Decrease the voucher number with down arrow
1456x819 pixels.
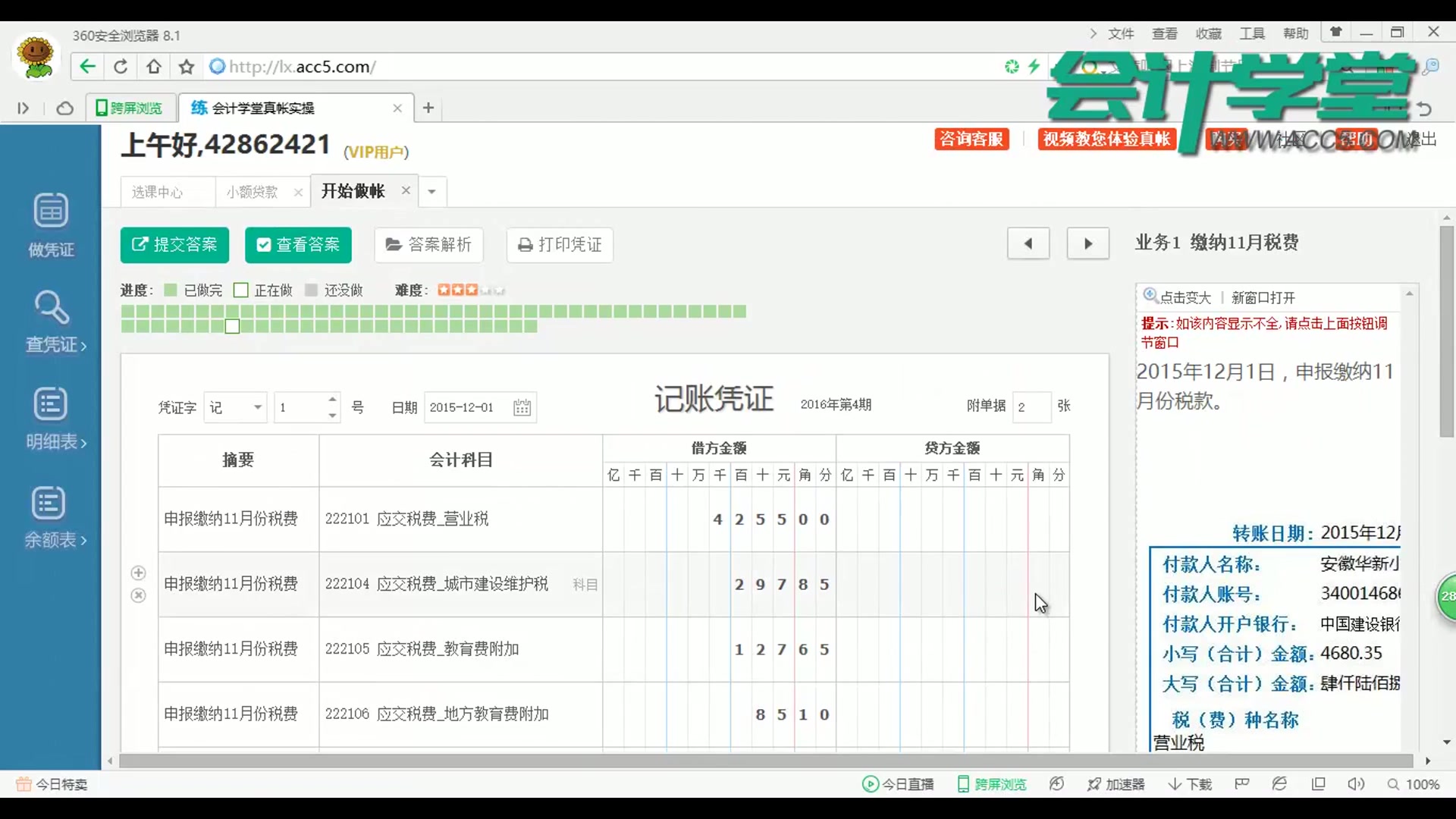332,416
